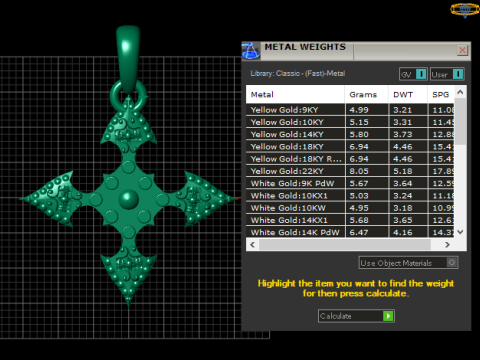Click the Metal Weights tool icon
The width and height of the screenshot is (480, 360).
(251, 51)
